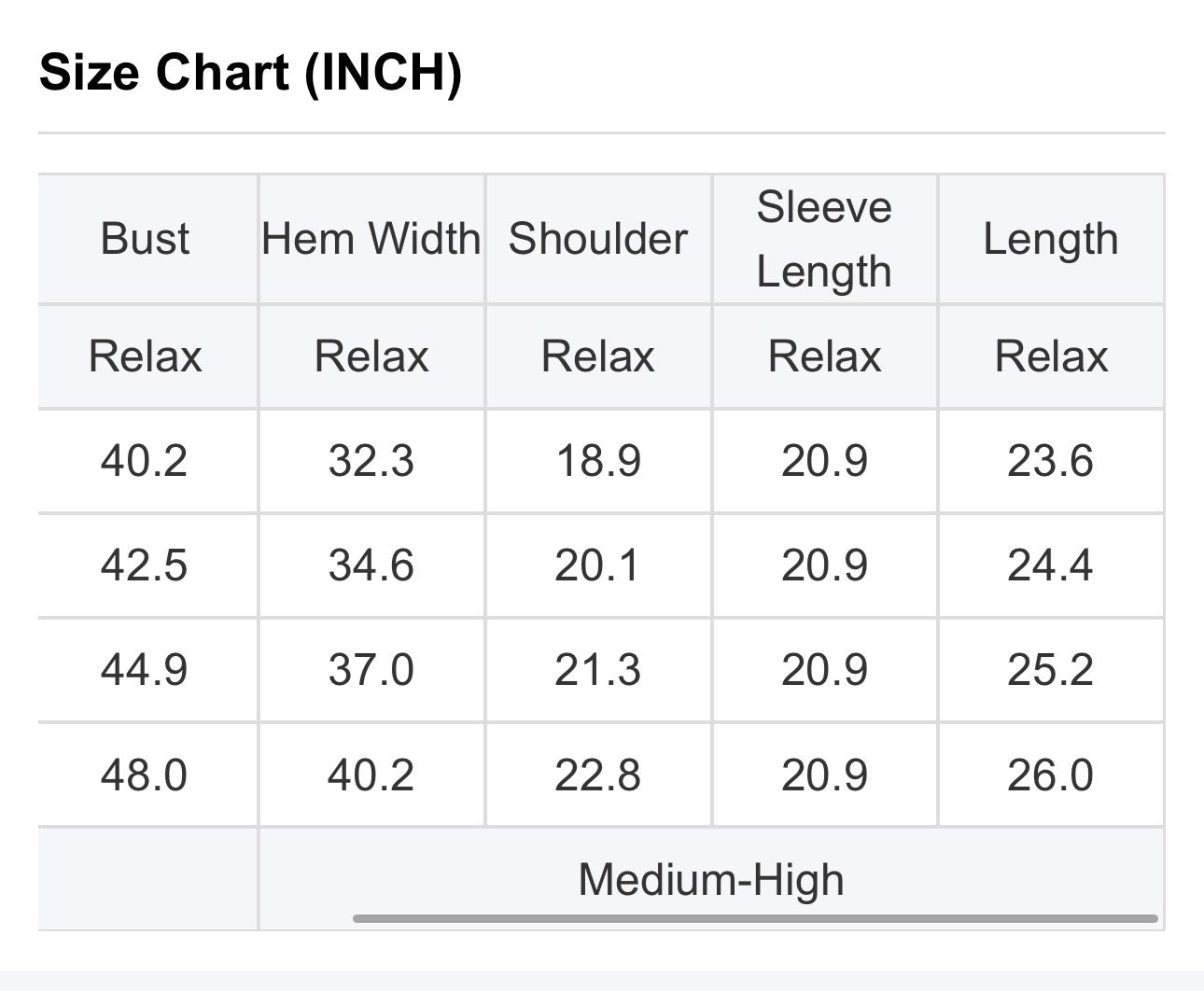1204x991 pixels.
Task: Select the Hem Width column header
Action: coord(371,239)
